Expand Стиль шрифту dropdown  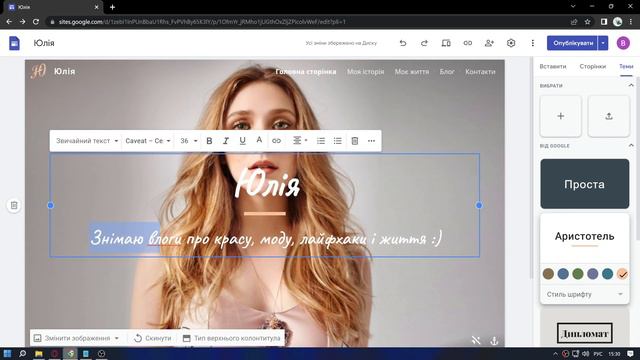(x=584, y=294)
